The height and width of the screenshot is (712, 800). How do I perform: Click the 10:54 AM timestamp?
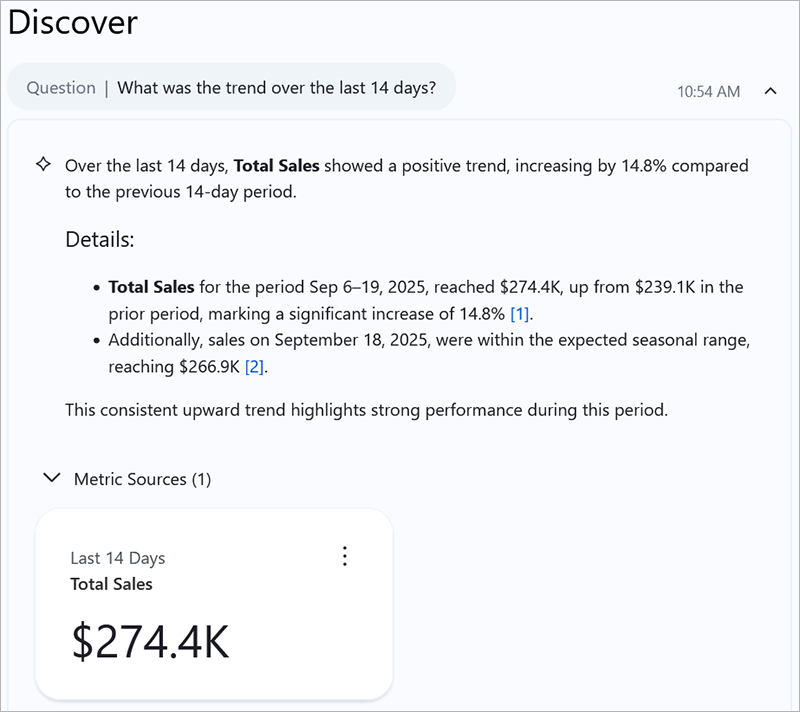708,91
